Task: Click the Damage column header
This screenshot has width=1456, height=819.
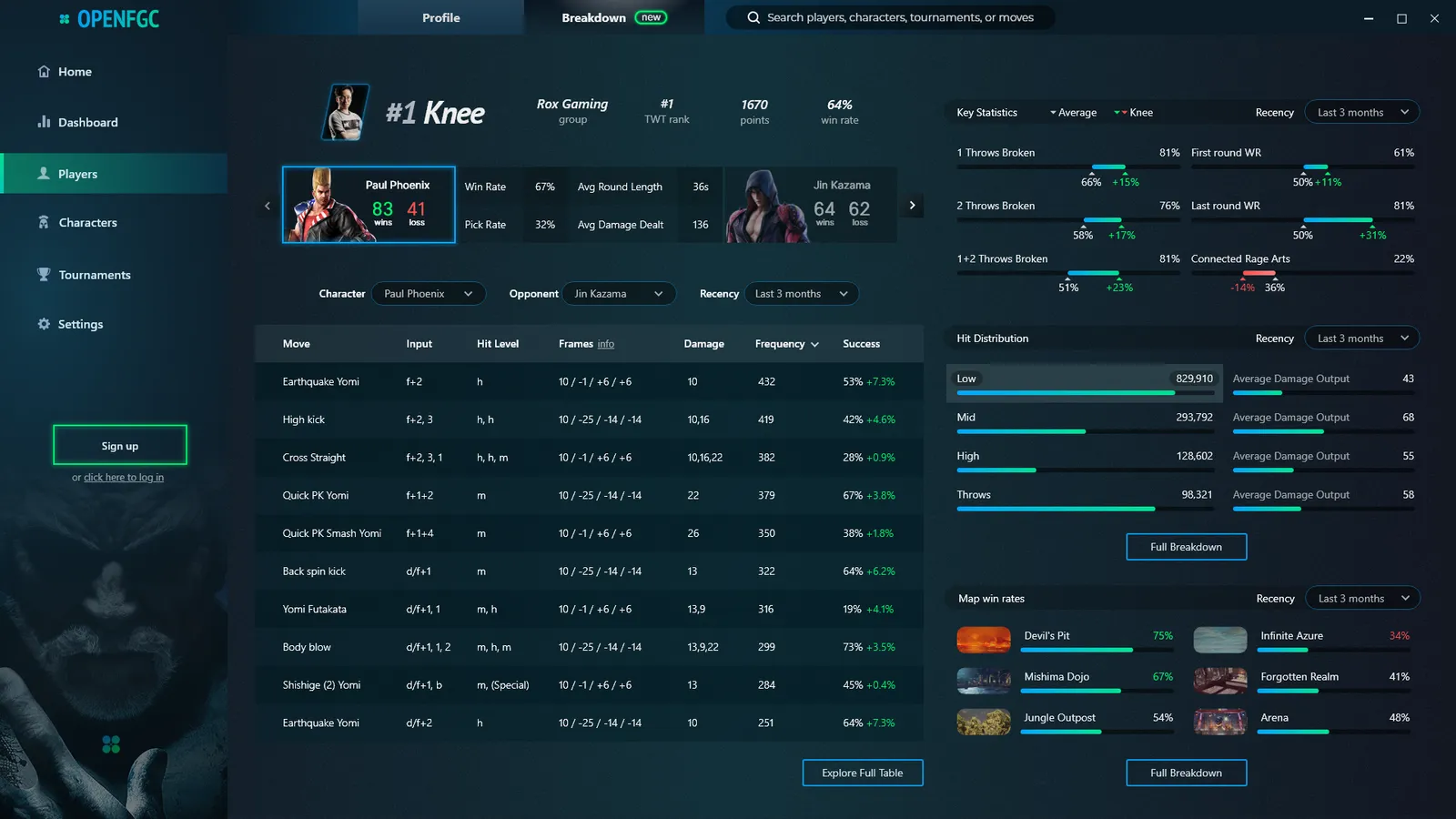Action: click(x=704, y=344)
